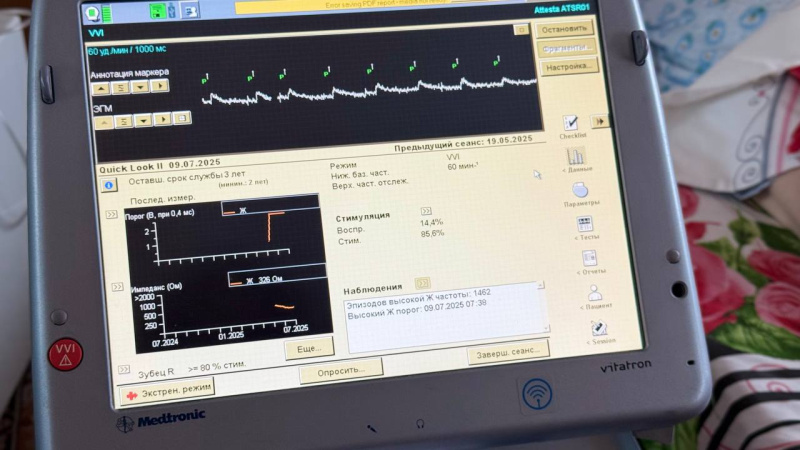The image size is (800, 450).
Task: Open the Пациент (Patient) icon
Action: tap(594, 294)
